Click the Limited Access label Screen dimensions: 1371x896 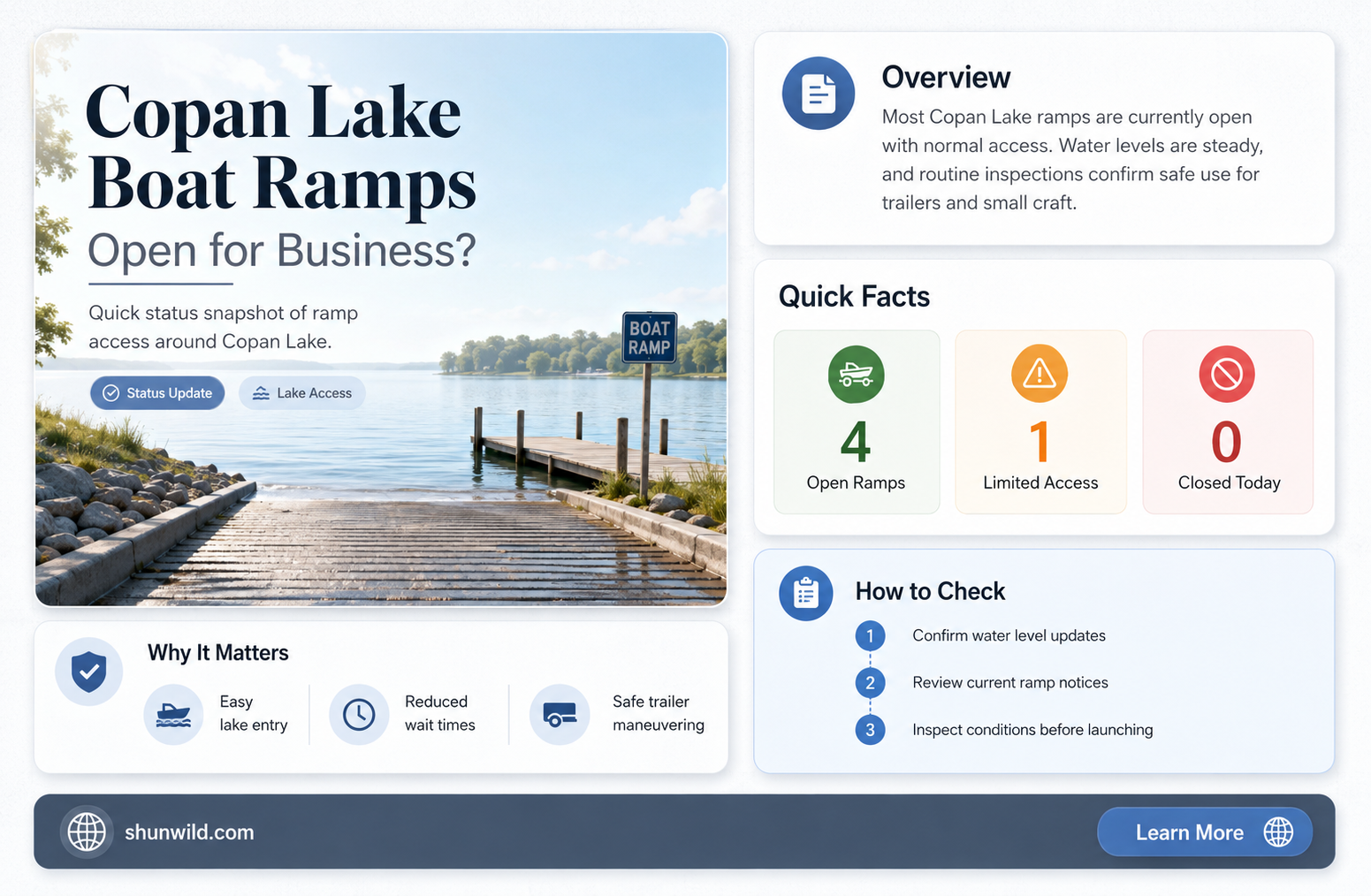point(1040,483)
